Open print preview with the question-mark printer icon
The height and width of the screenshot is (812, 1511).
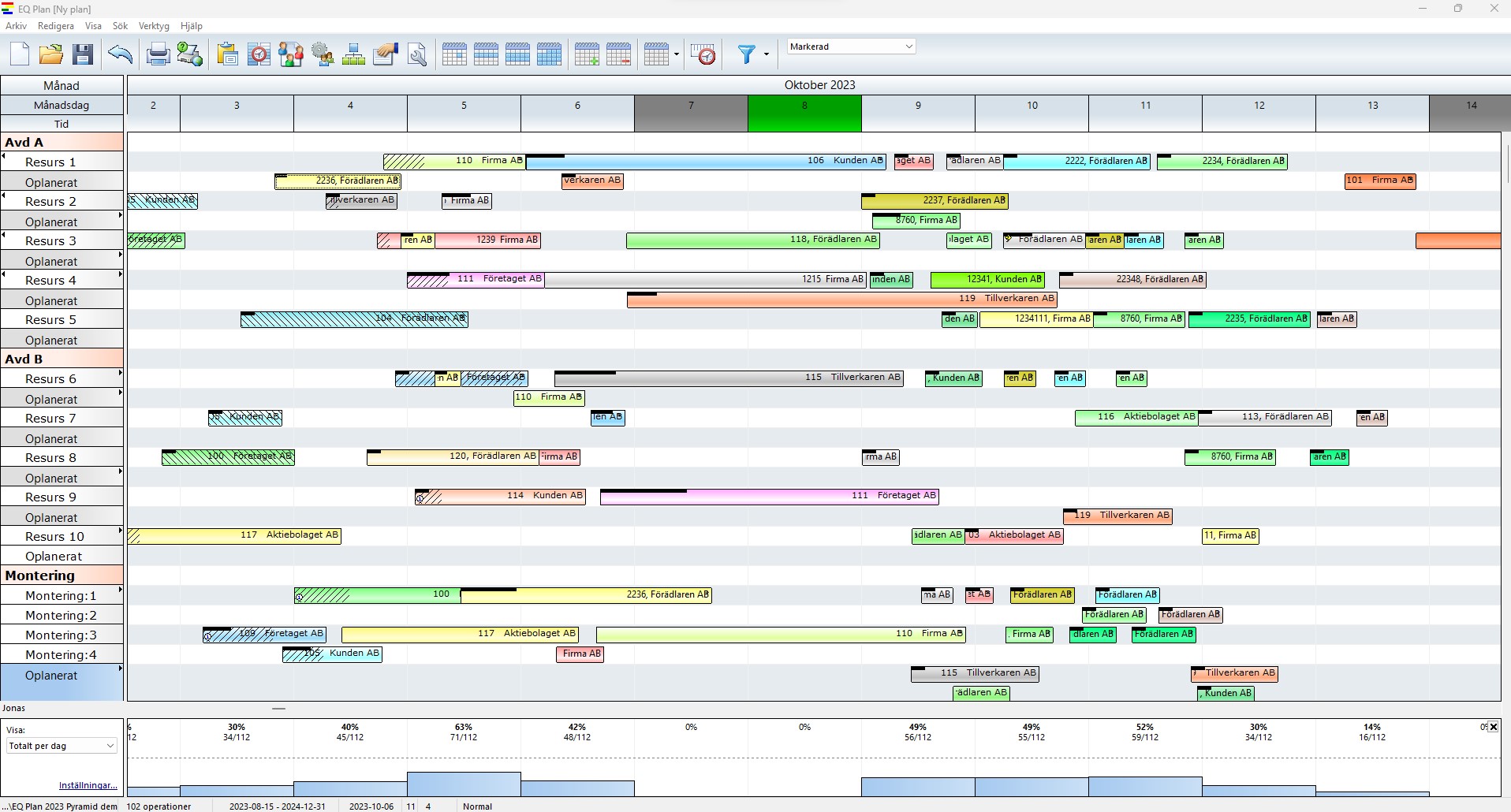point(188,54)
